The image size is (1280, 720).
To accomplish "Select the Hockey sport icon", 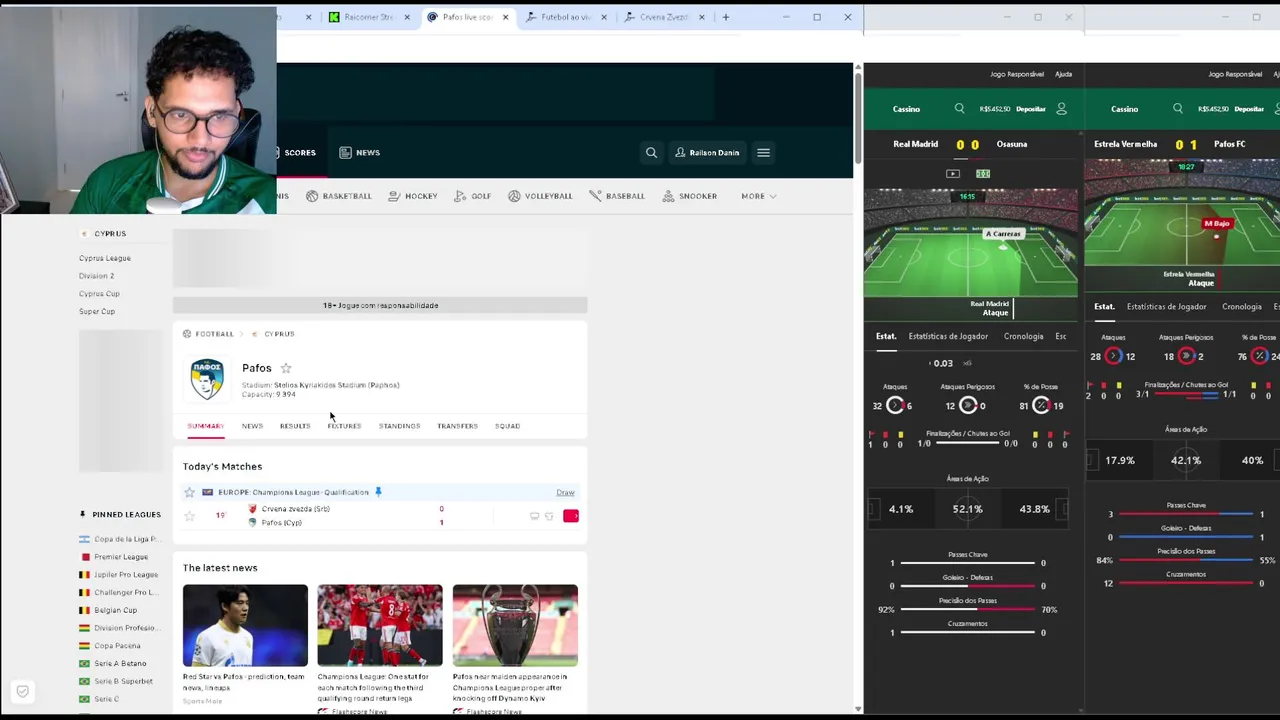I will [x=394, y=196].
